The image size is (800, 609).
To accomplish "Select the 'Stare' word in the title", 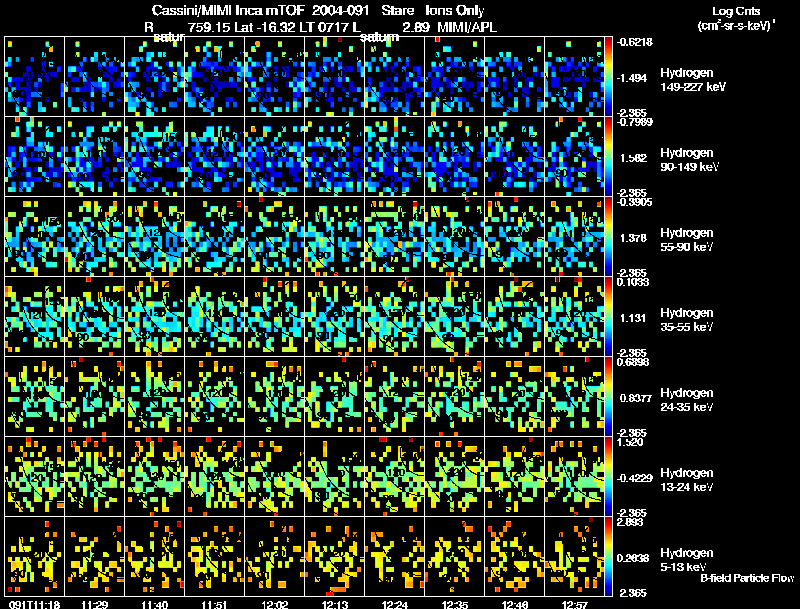I will coord(397,11).
